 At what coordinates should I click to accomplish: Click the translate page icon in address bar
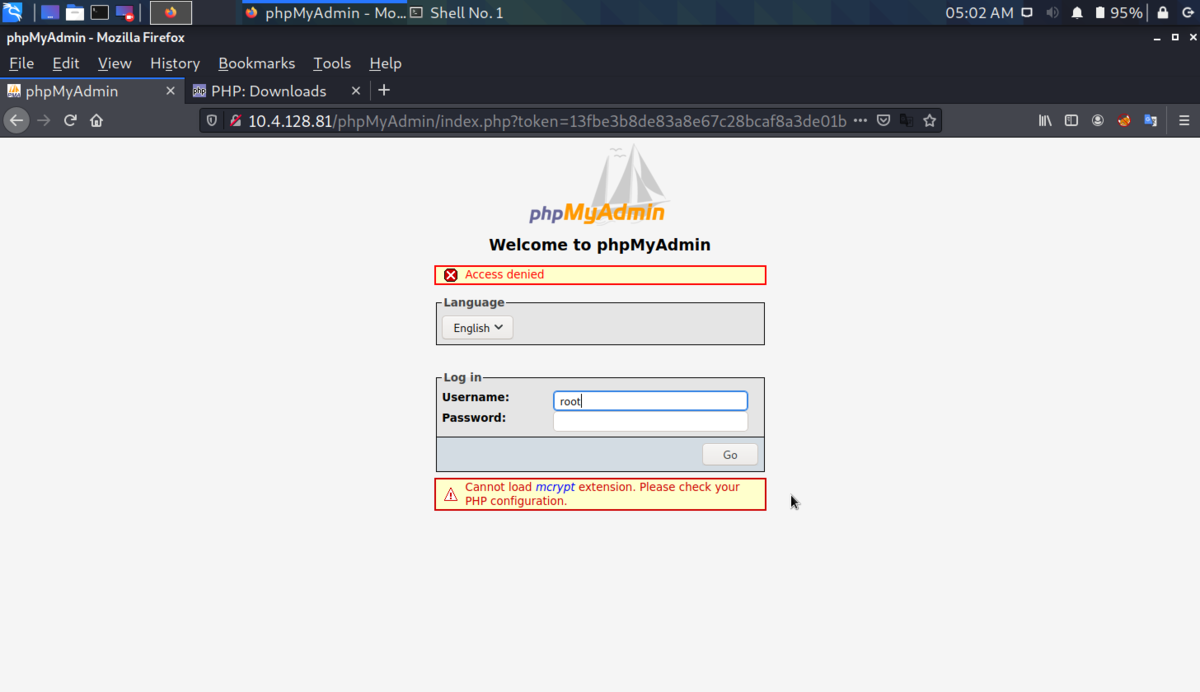point(906,120)
